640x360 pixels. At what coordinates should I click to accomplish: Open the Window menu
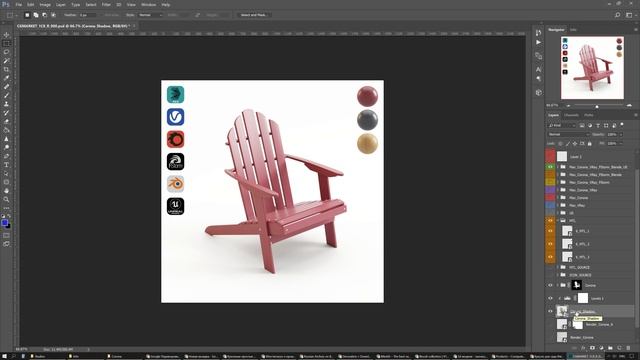click(149, 4)
